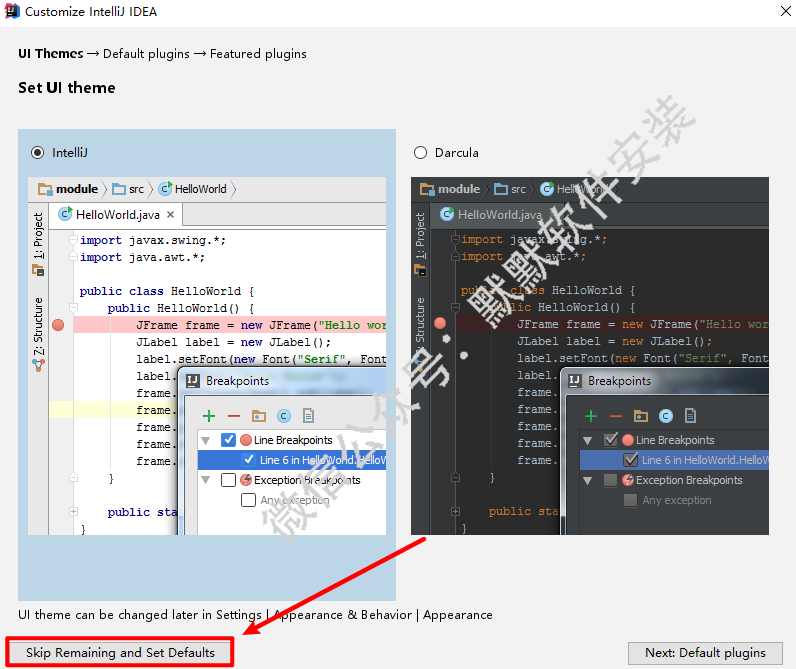Click group-by-class icon in light Breakpoints toolbar

tap(284, 416)
